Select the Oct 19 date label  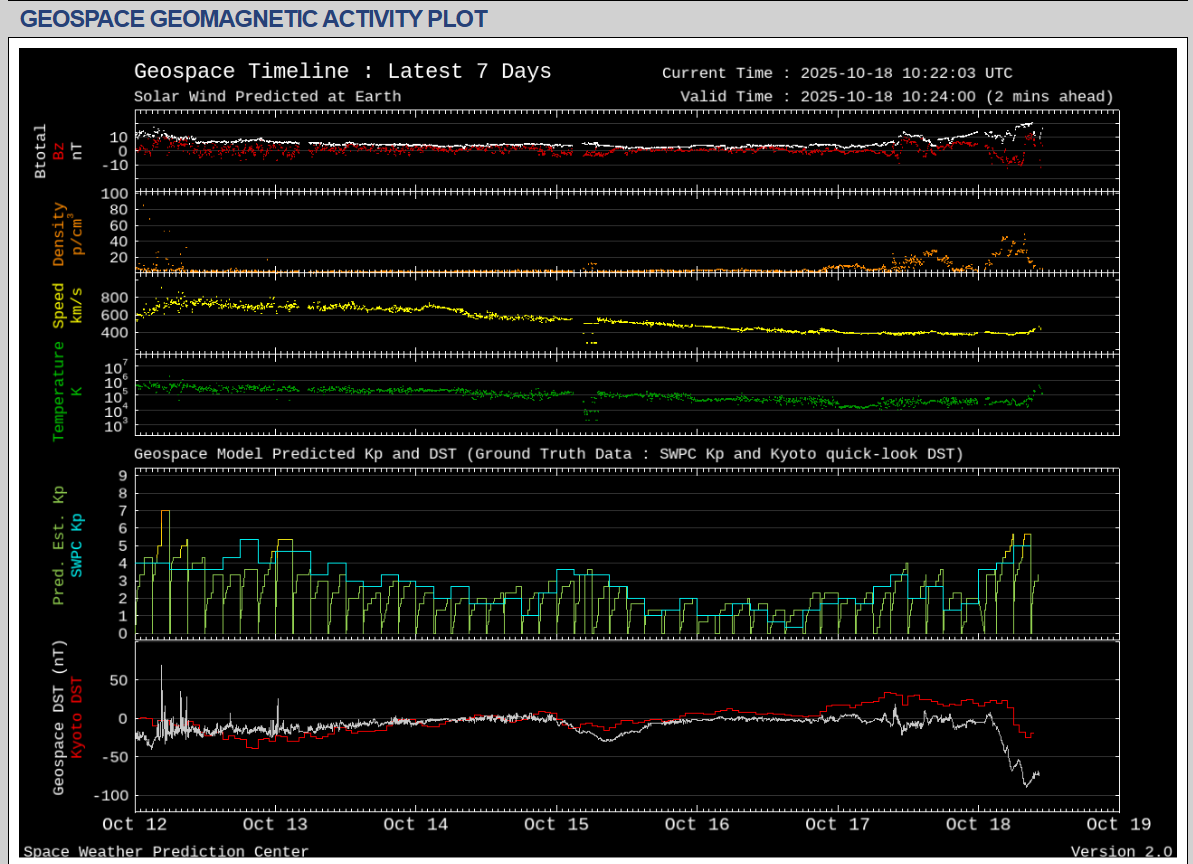point(1119,824)
